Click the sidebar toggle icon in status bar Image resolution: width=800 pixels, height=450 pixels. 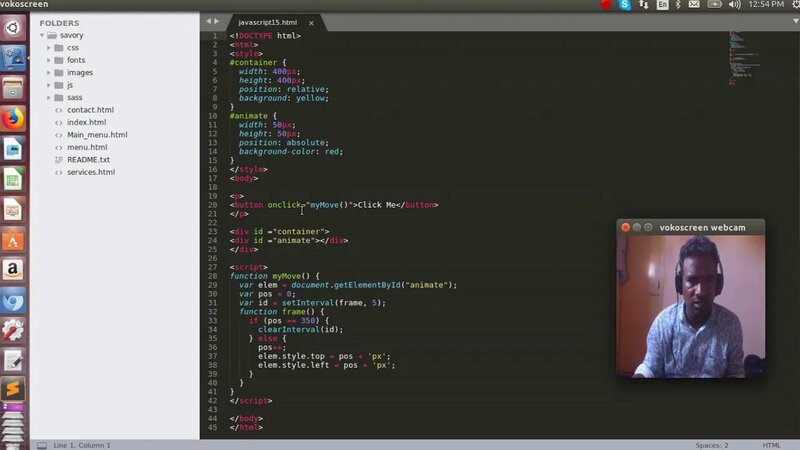42,445
